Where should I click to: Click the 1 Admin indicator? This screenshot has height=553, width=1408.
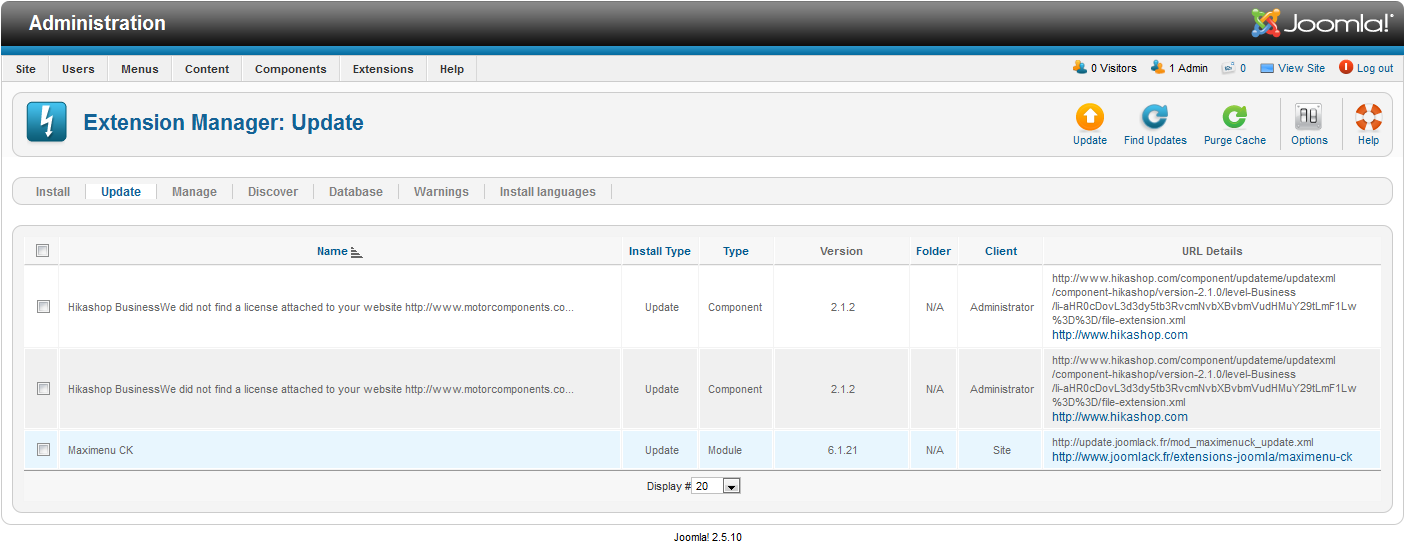pos(1179,68)
